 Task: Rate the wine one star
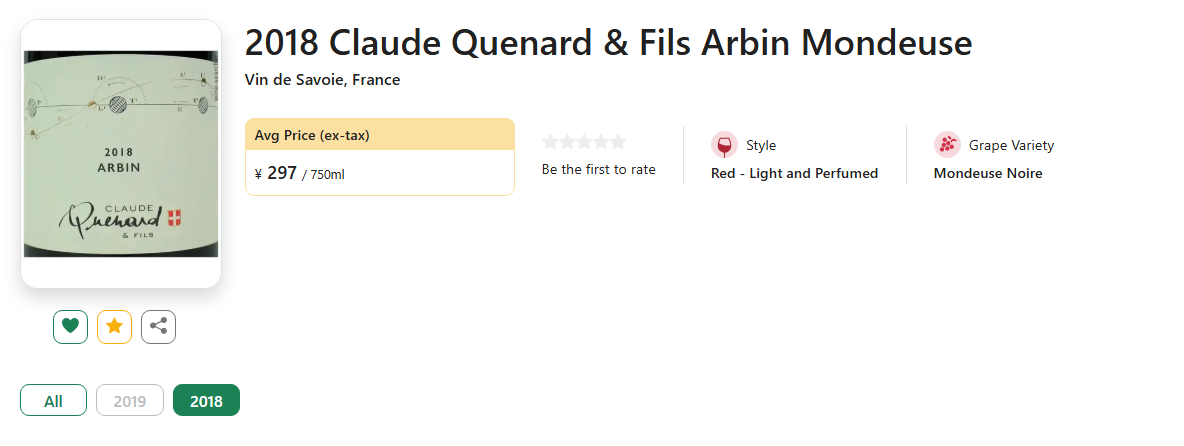(550, 142)
